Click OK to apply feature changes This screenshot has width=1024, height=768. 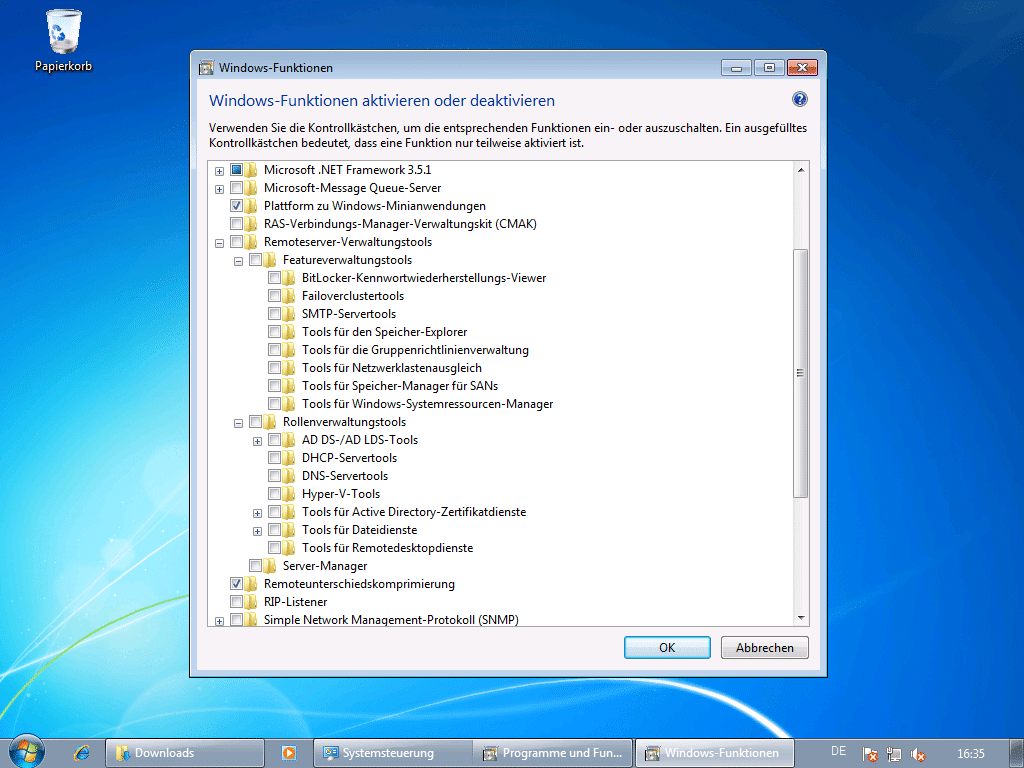[x=667, y=647]
